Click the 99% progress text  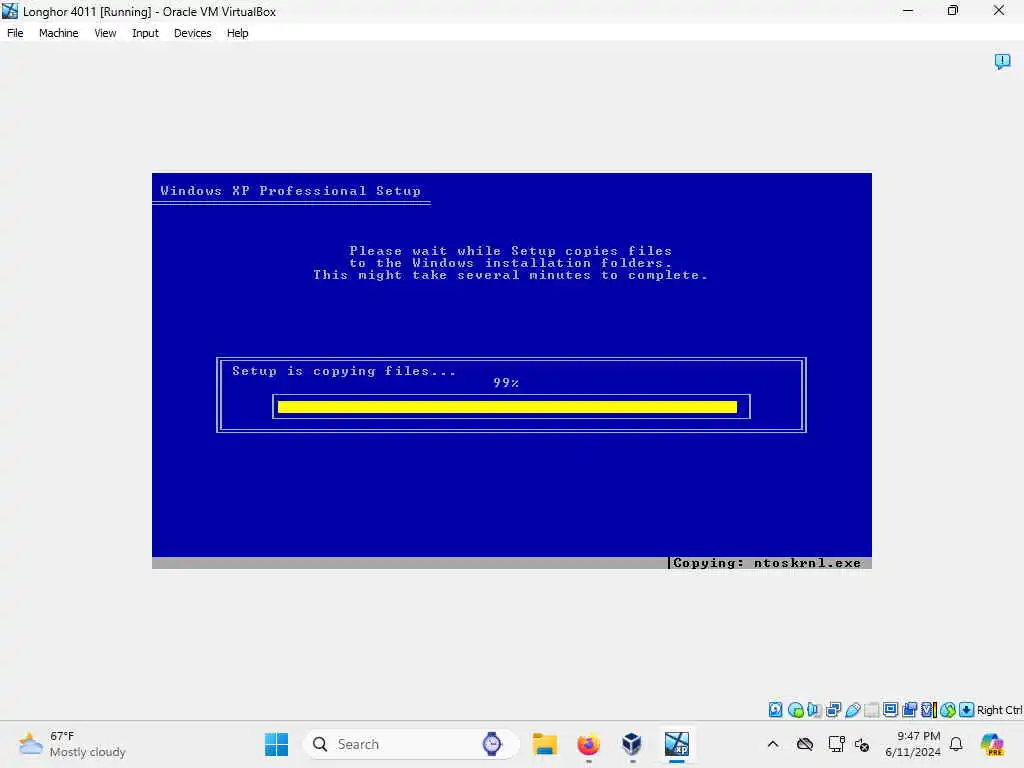(x=506, y=383)
